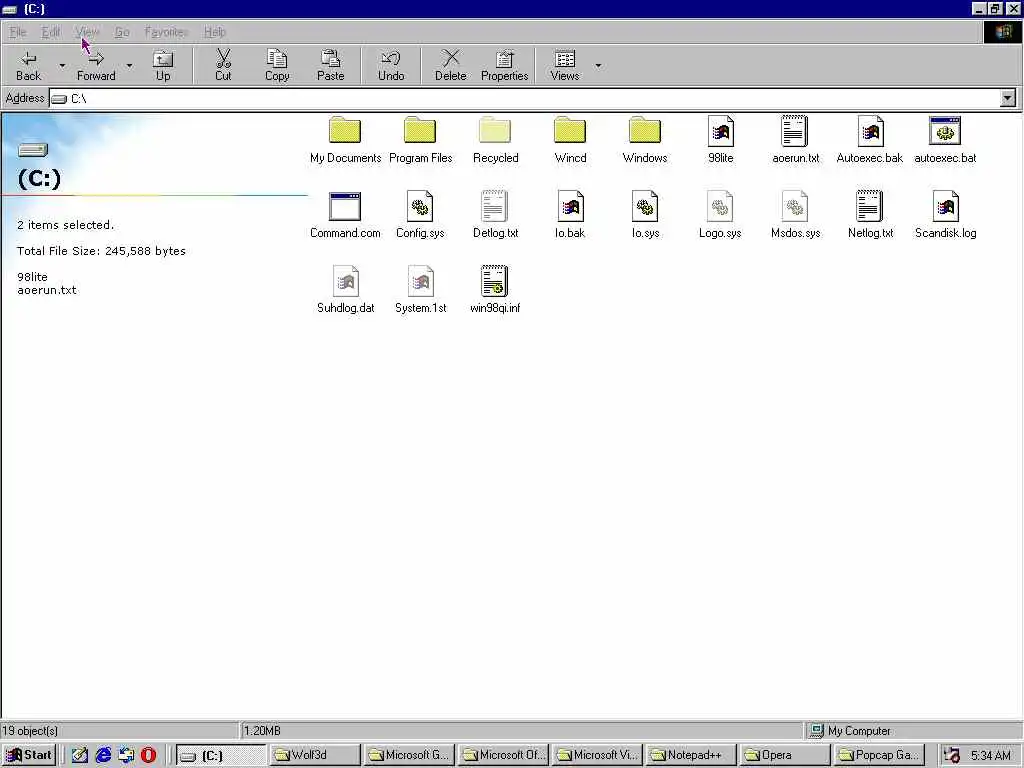This screenshot has width=1024, height=768.
Task: Click in the Address field showing C:\
Action: click(525, 99)
